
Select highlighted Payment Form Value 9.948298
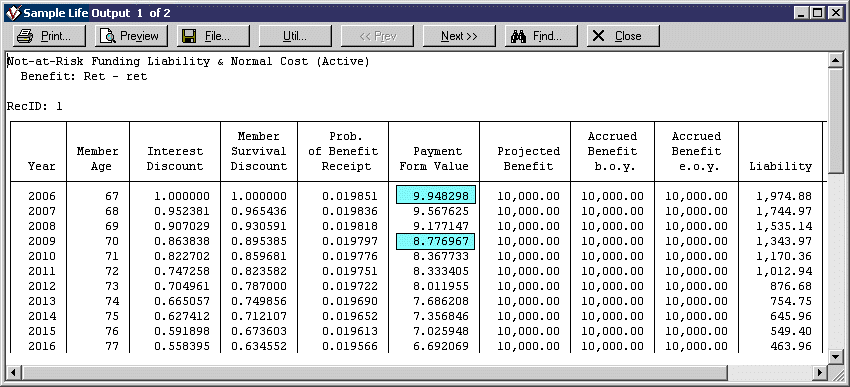click(x=436, y=196)
